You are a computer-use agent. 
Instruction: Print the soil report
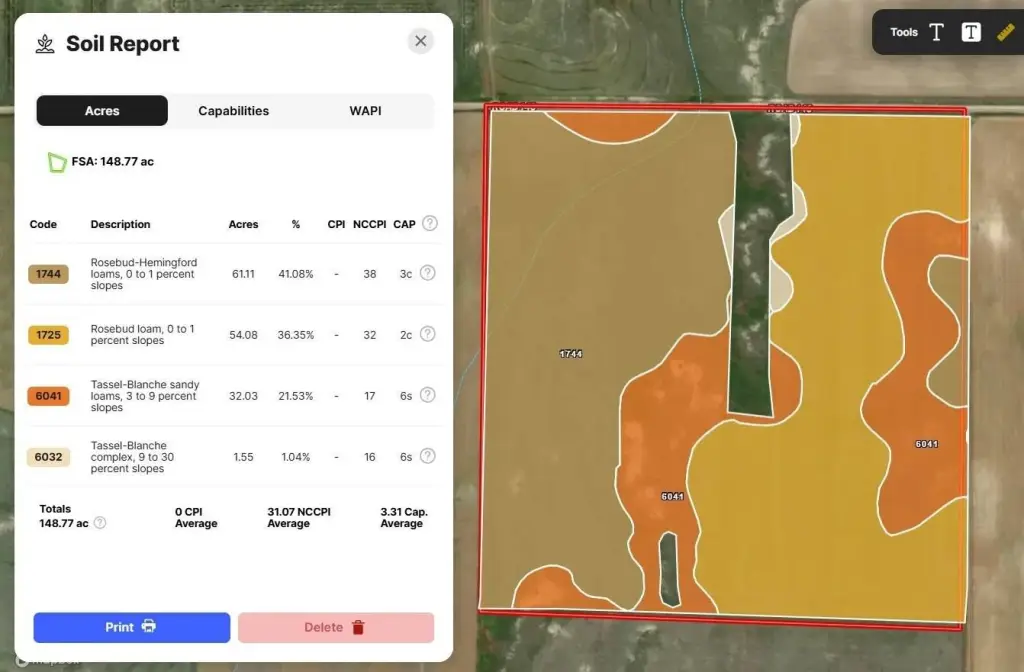tap(132, 628)
